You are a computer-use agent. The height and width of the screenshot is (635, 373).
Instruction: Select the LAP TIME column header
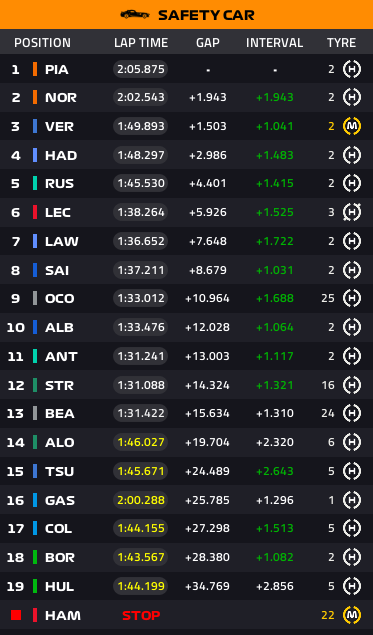point(141,43)
